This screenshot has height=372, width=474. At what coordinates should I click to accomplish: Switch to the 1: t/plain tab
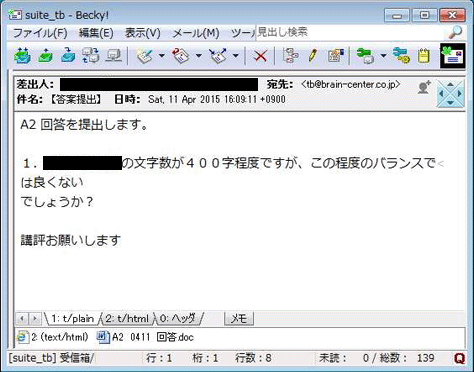72,319
